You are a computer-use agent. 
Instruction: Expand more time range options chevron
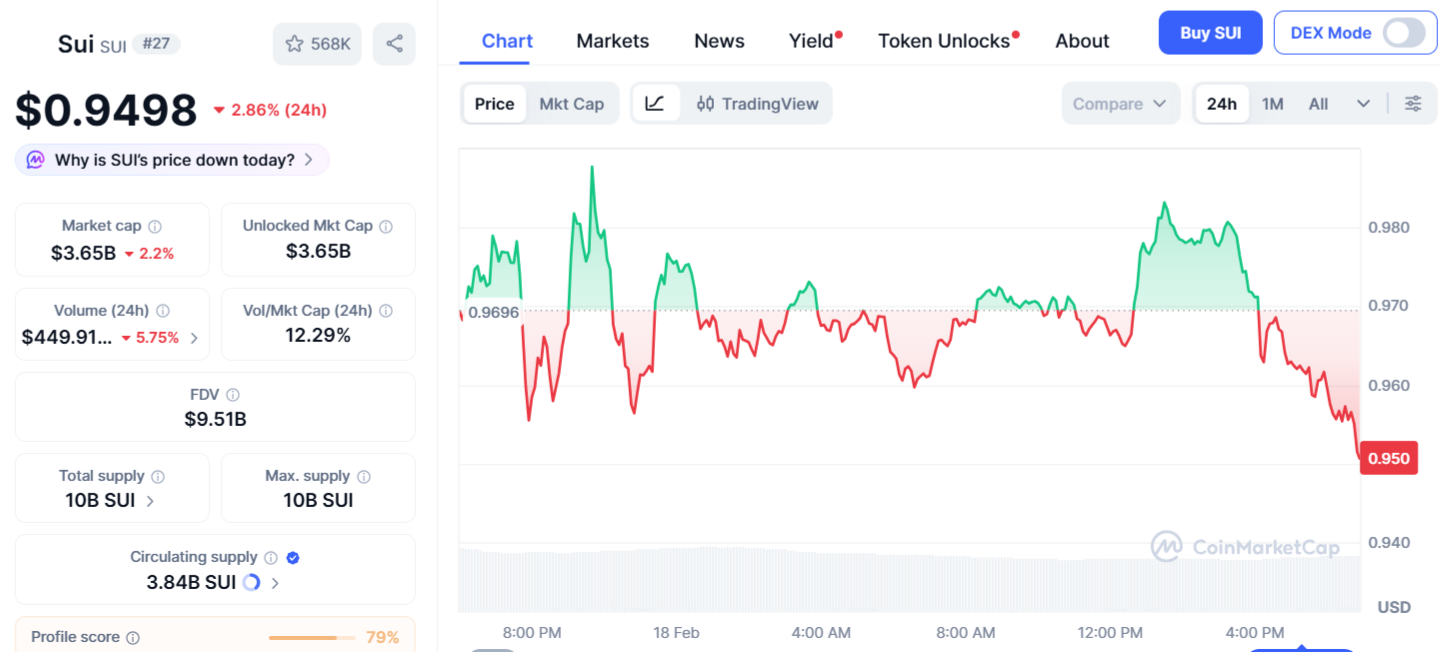[1363, 104]
